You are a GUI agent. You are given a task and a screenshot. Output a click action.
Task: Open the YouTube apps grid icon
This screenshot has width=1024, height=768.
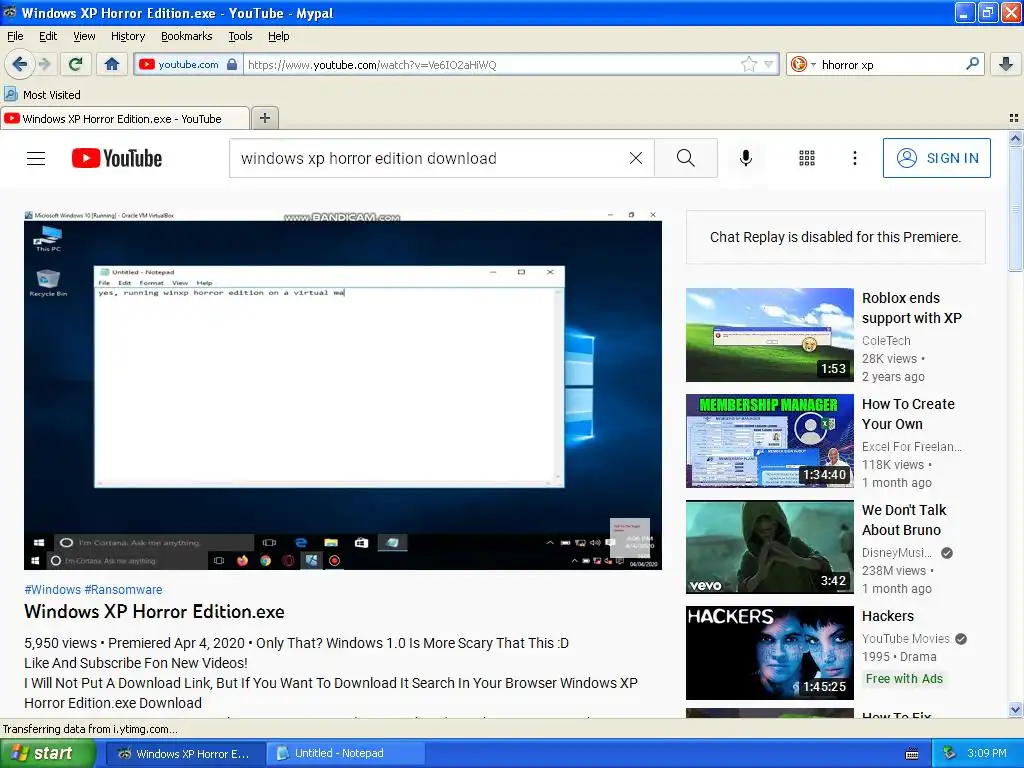(807, 158)
